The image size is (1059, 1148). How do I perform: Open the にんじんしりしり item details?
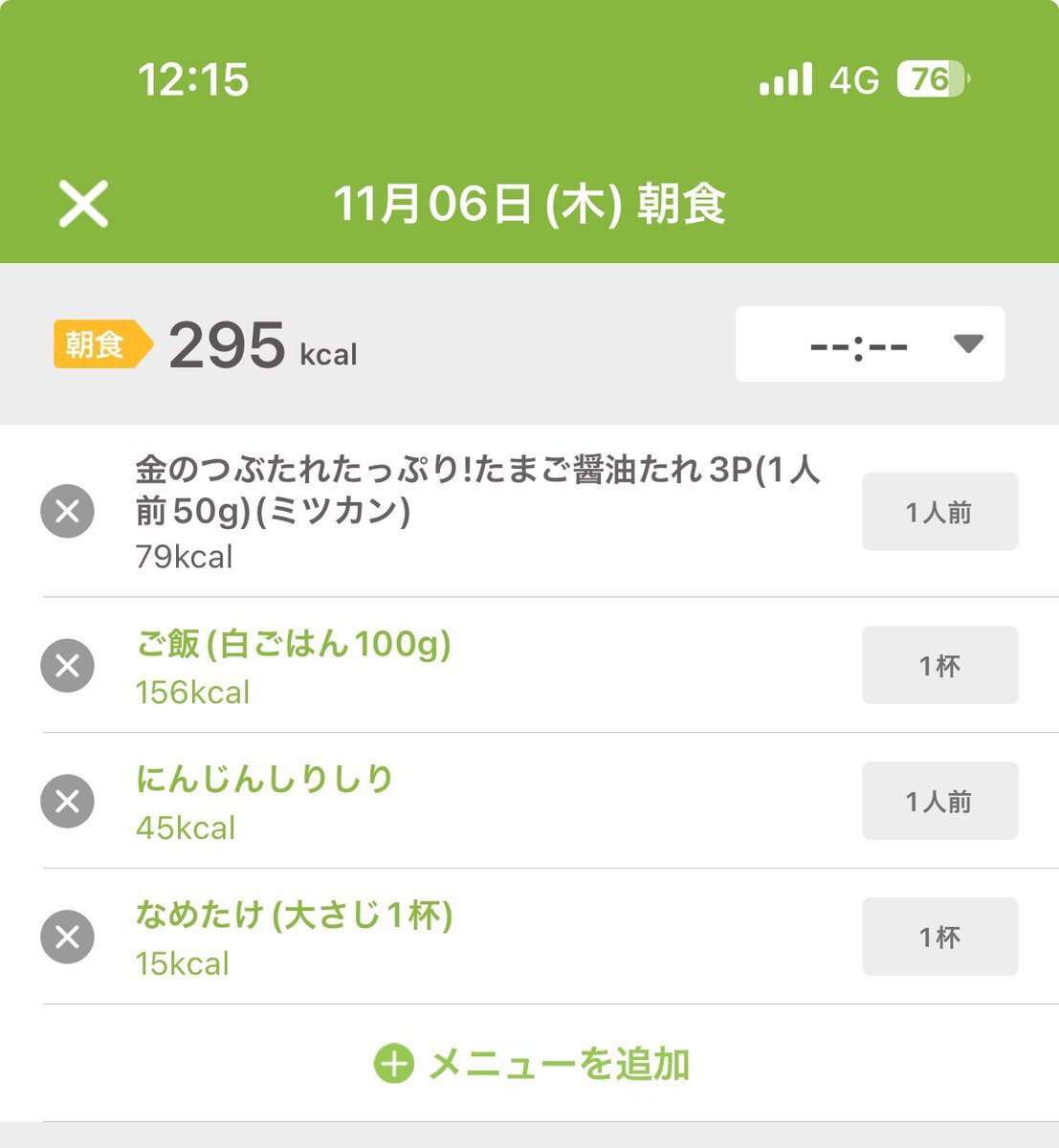pos(264,780)
